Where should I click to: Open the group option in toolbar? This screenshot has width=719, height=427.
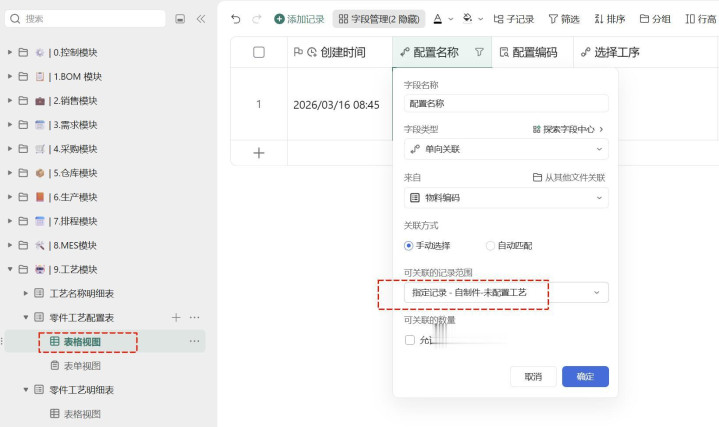tap(654, 19)
